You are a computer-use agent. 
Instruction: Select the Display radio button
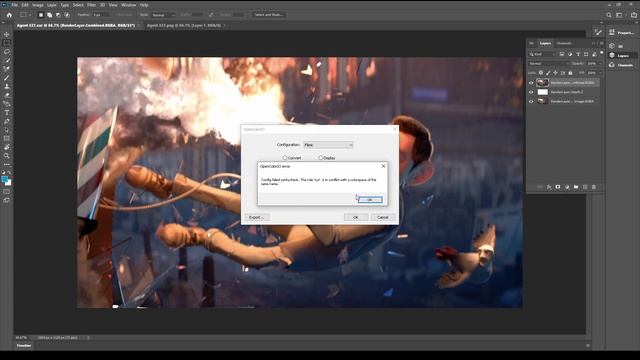(320, 158)
